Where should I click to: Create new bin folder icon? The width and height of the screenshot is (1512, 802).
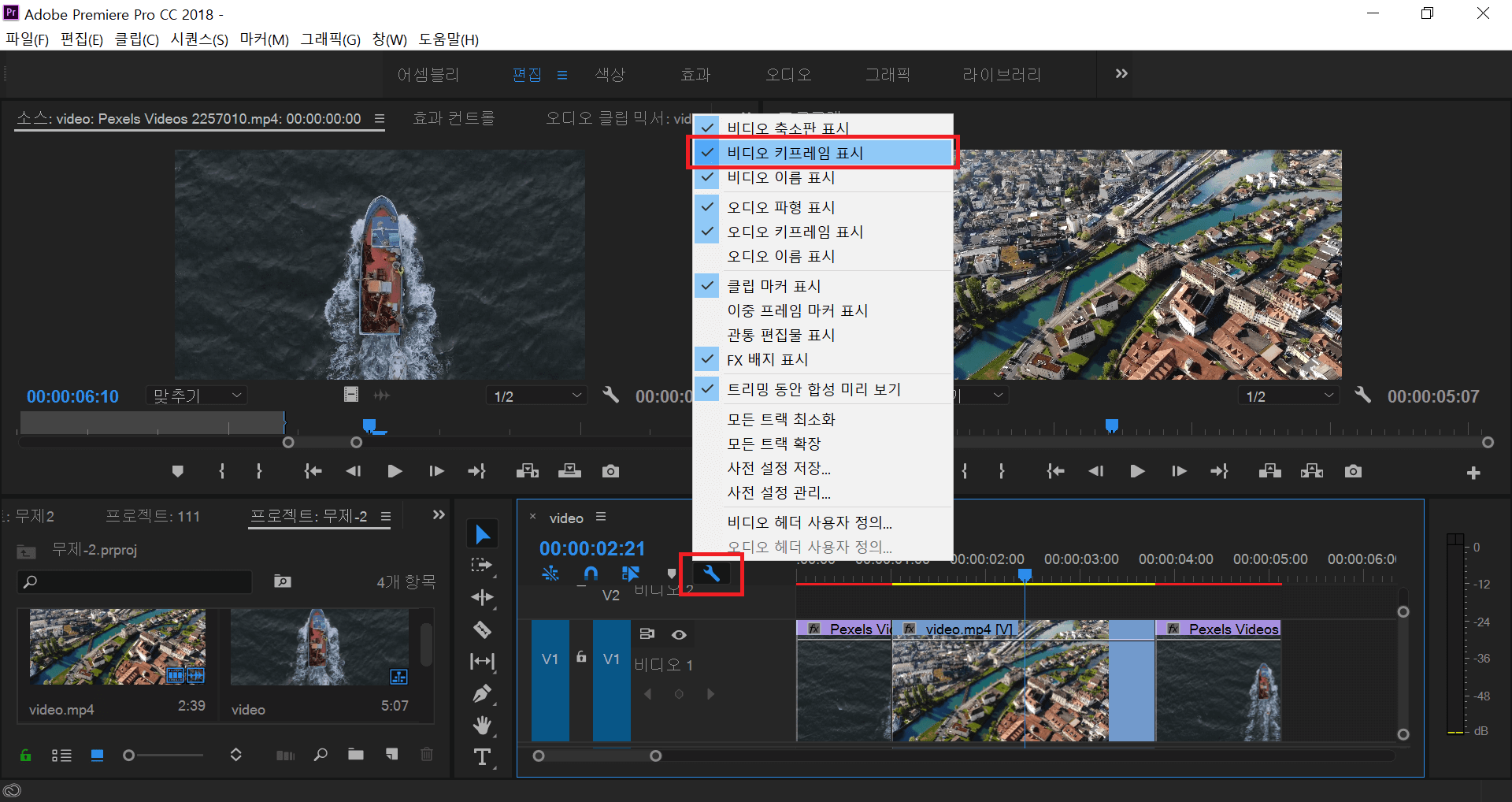pos(356,755)
